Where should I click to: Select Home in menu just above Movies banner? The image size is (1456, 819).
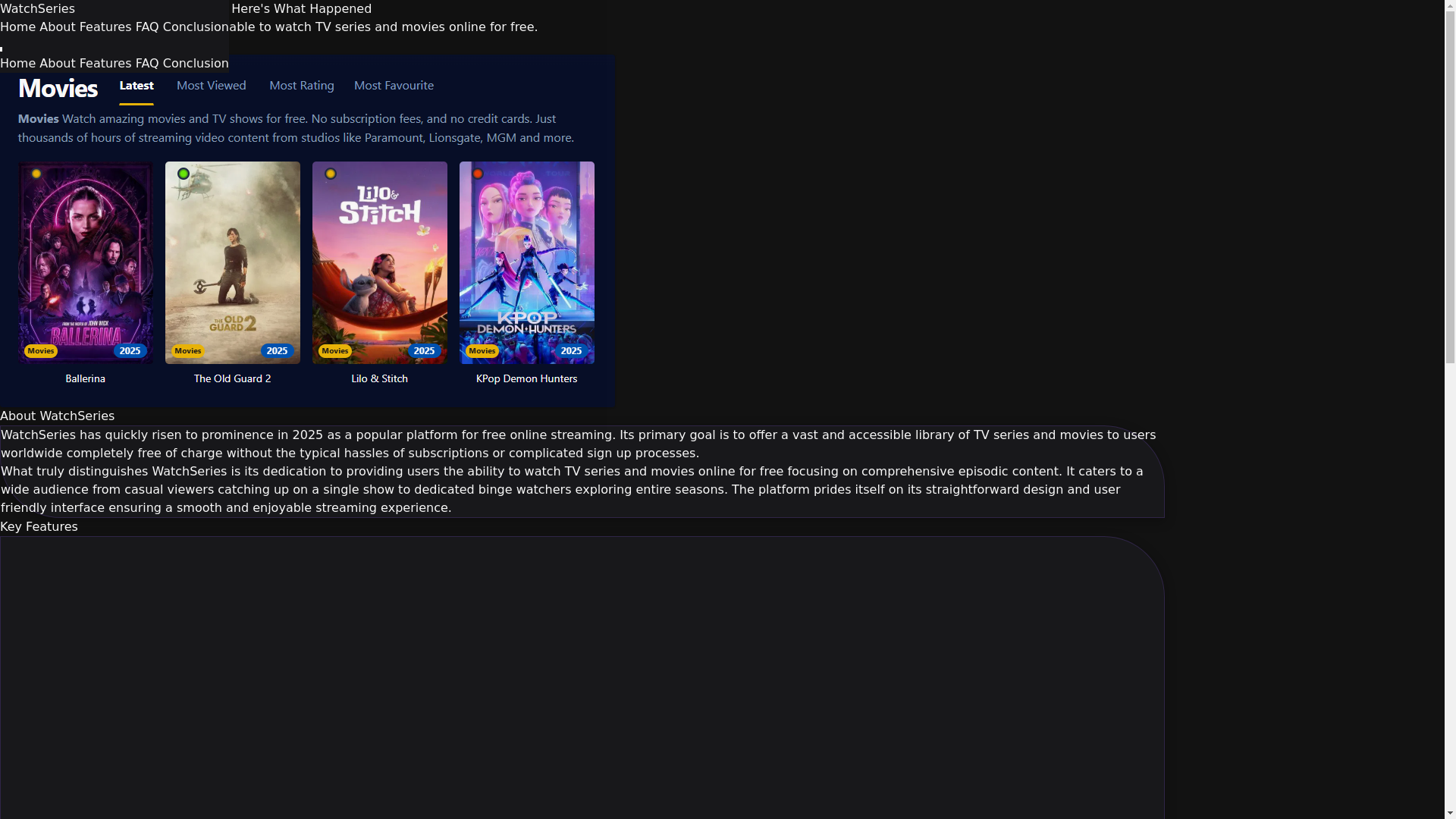17,64
